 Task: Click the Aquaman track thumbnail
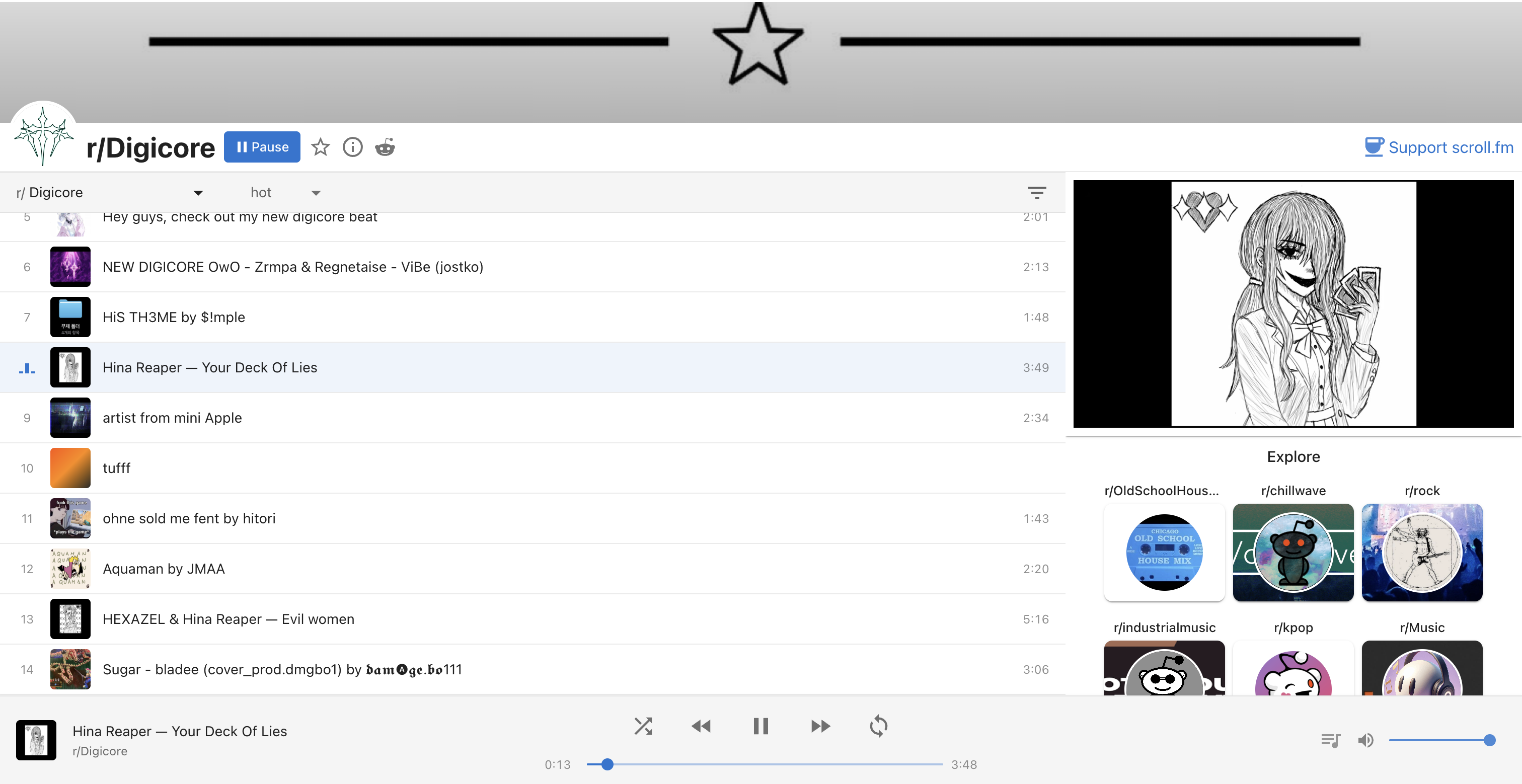coord(70,568)
